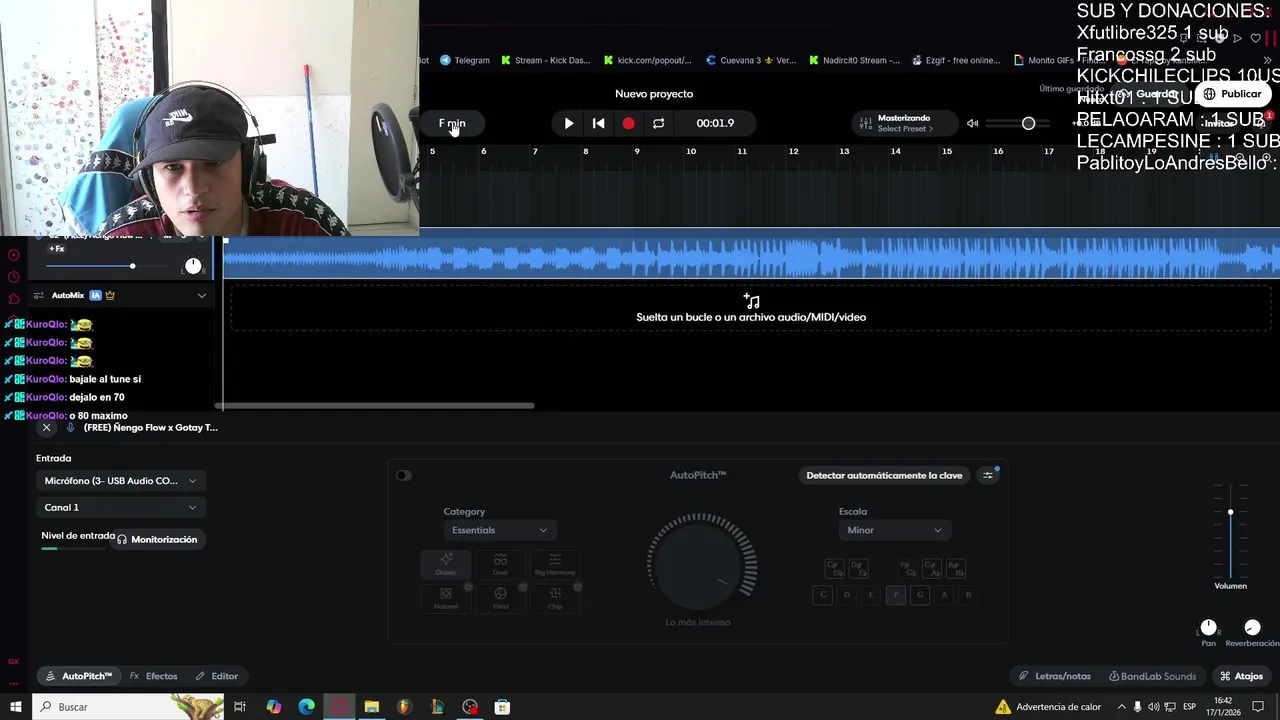1280x720 pixels.
Task: Open the Cuevana 3 bookmark
Action: (751, 60)
